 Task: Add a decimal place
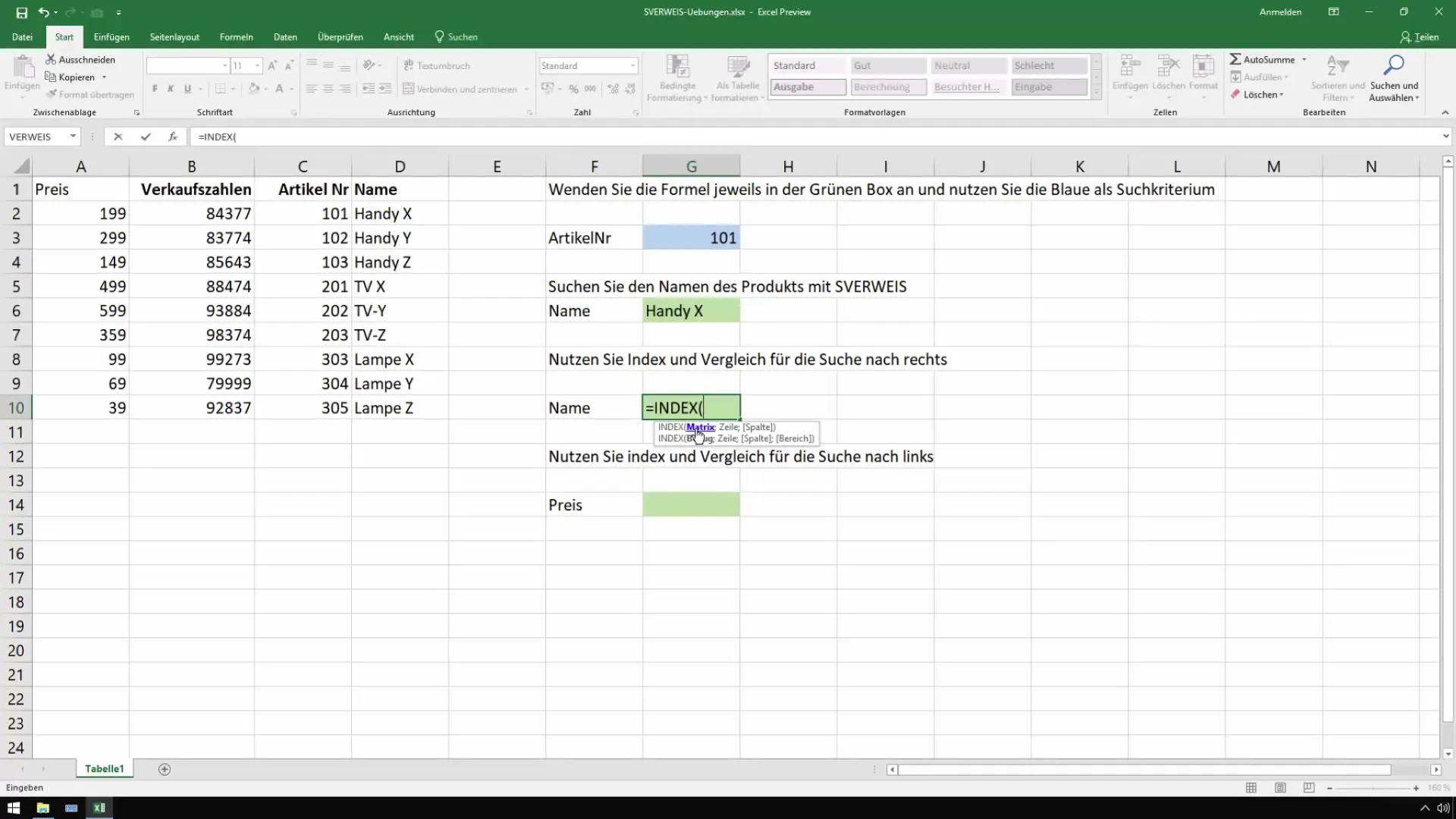pos(613,89)
